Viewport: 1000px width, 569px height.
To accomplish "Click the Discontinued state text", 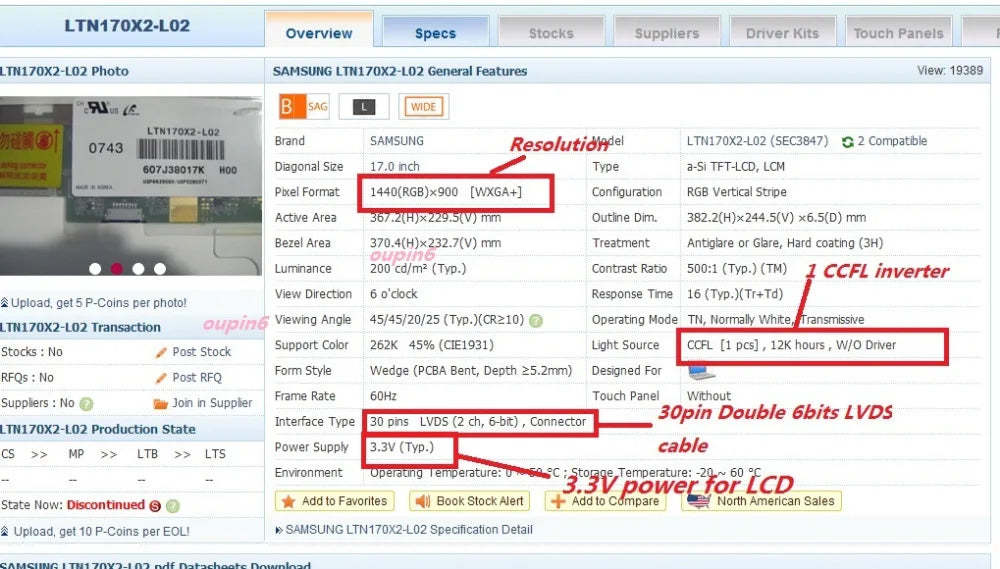I will [106, 505].
